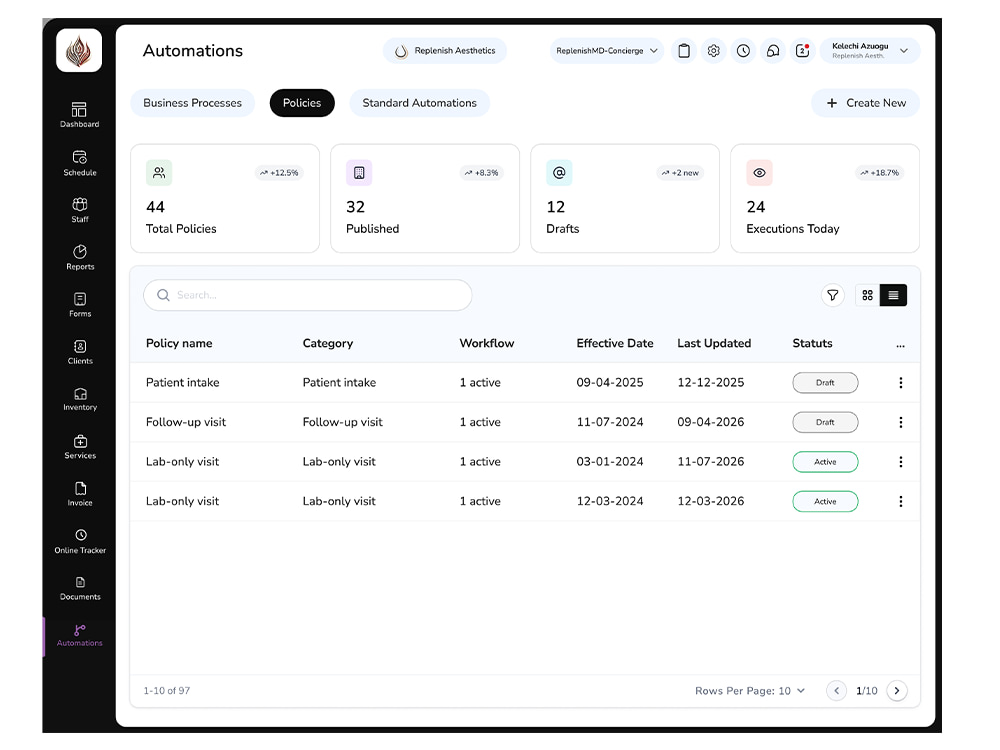
Task: Click the Last Updated column header
Action: click(714, 343)
